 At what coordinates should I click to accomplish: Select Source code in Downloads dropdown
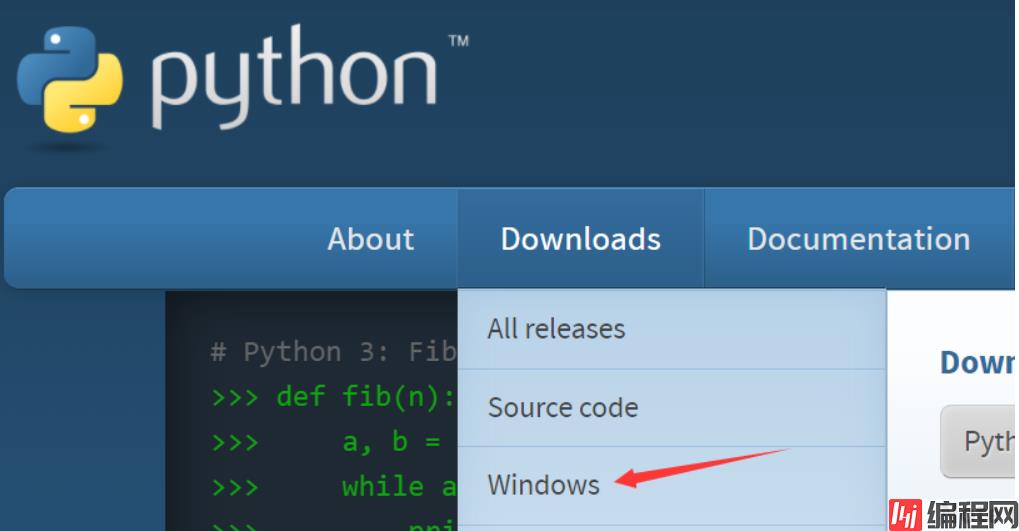[562, 408]
